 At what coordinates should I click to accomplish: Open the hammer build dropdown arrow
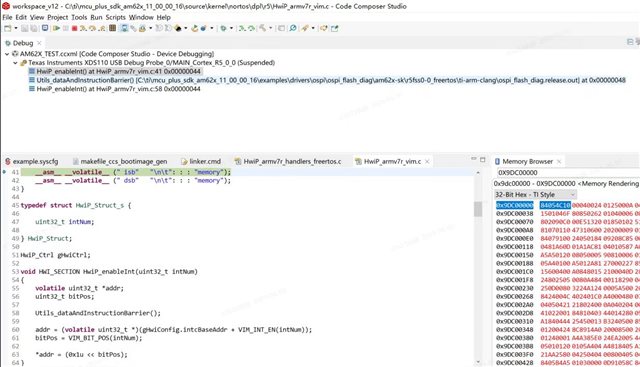(x=270, y=28)
